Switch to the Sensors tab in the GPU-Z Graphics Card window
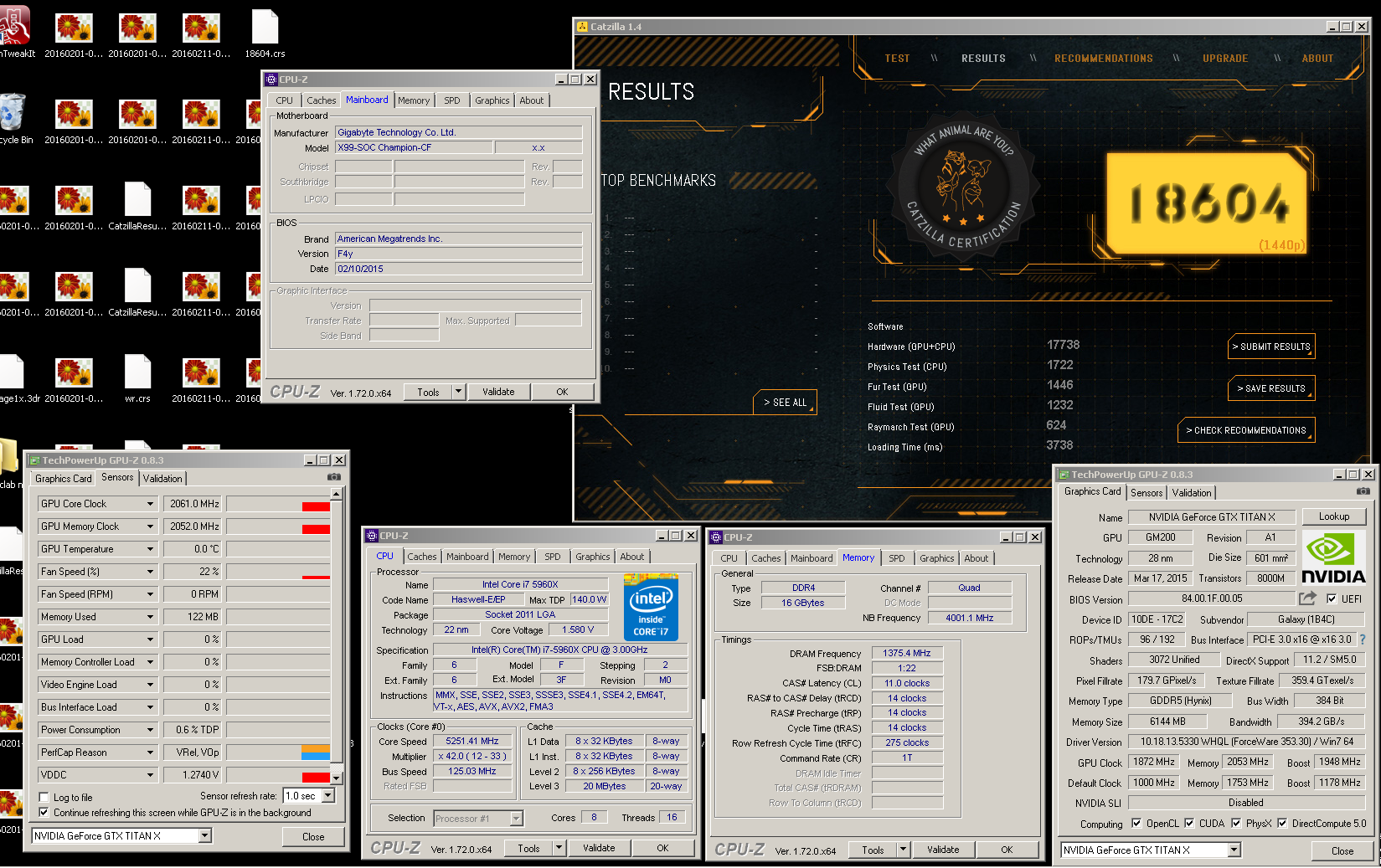This screenshot has height=868, width=1381. [1147, 493]
